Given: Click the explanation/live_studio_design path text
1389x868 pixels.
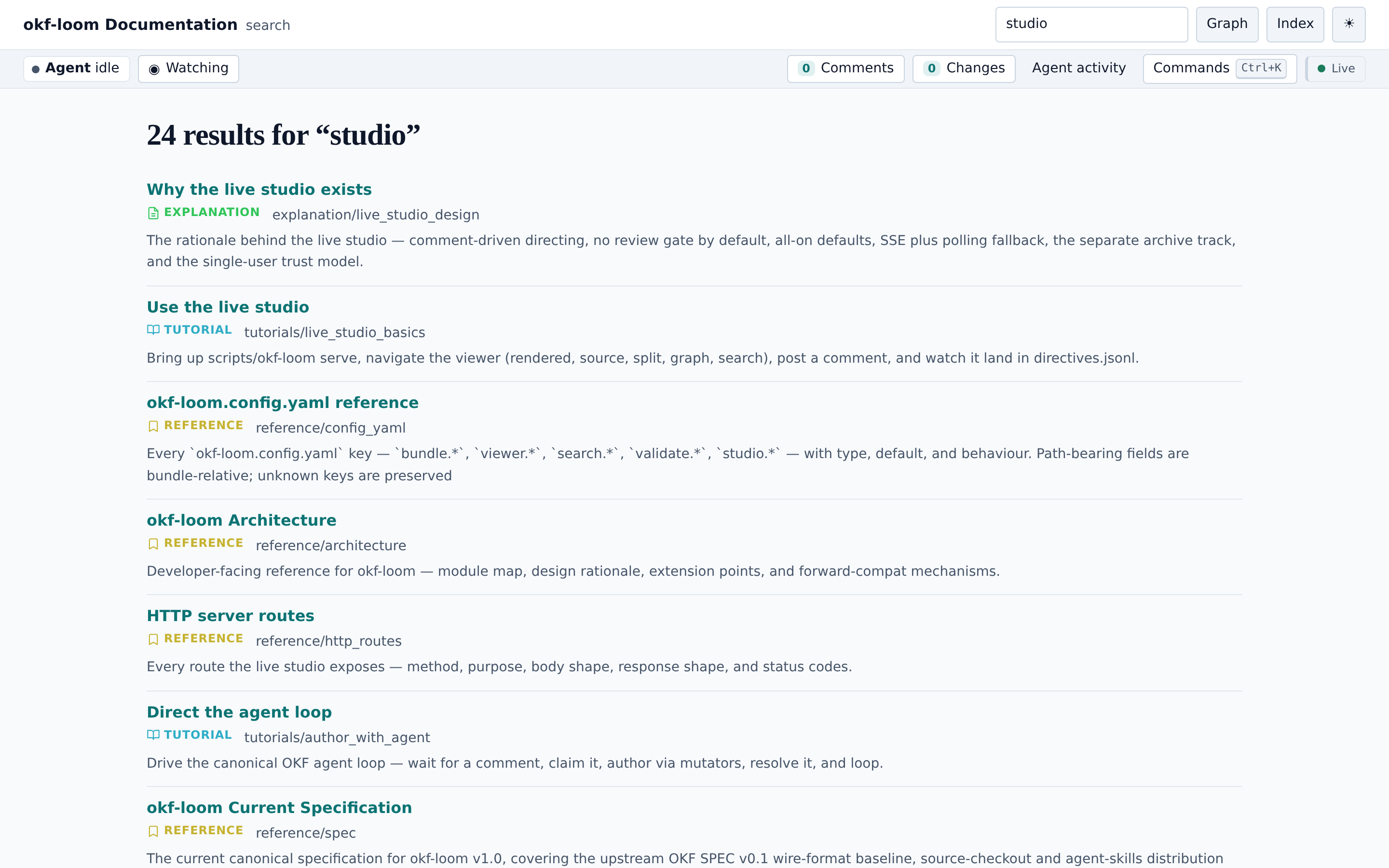Looking at the screenshot, I should pos(375,215).
